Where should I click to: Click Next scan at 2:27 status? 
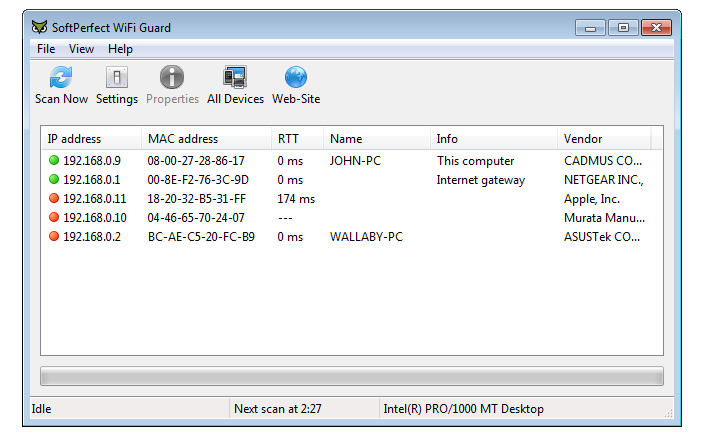pos(278,409)
